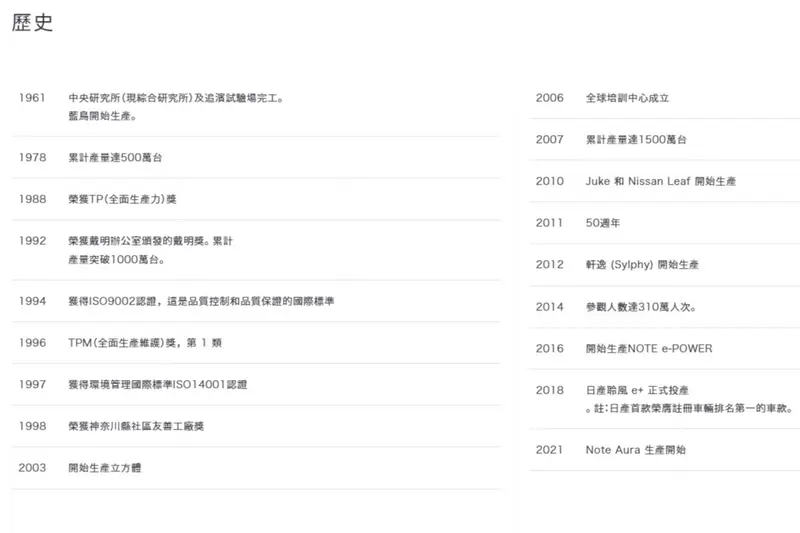Select the year 1992
This screenshot has height=533, width=800.
click(x=33, y=241)
